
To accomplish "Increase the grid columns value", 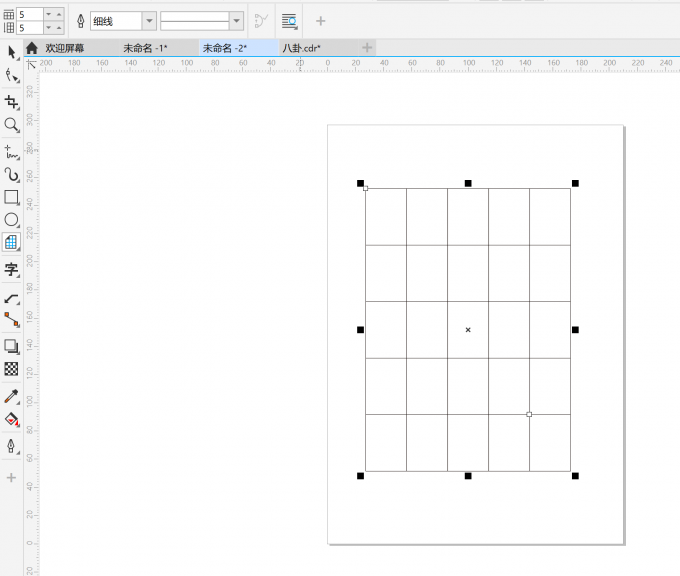I will point(59,14).
